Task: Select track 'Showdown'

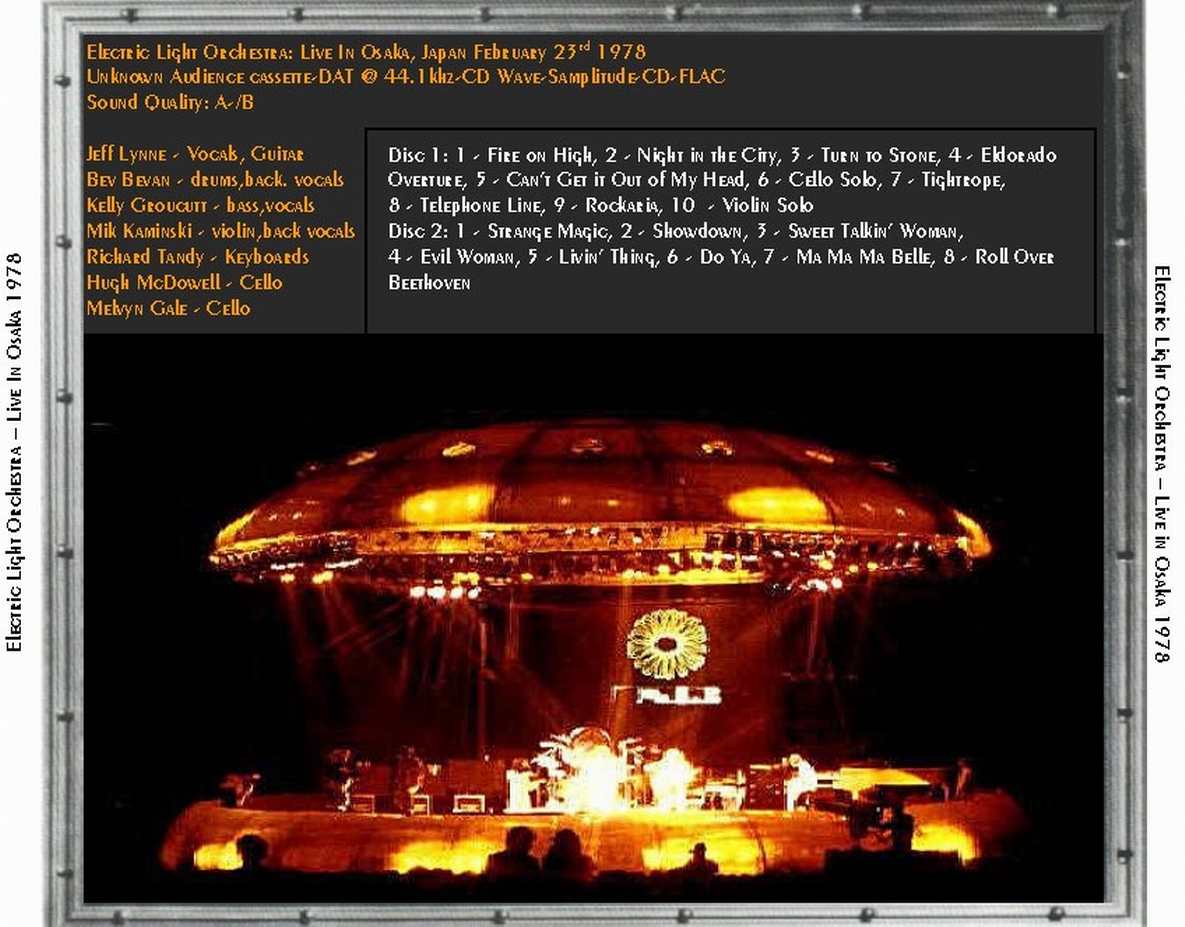Action: pos(697,231)
